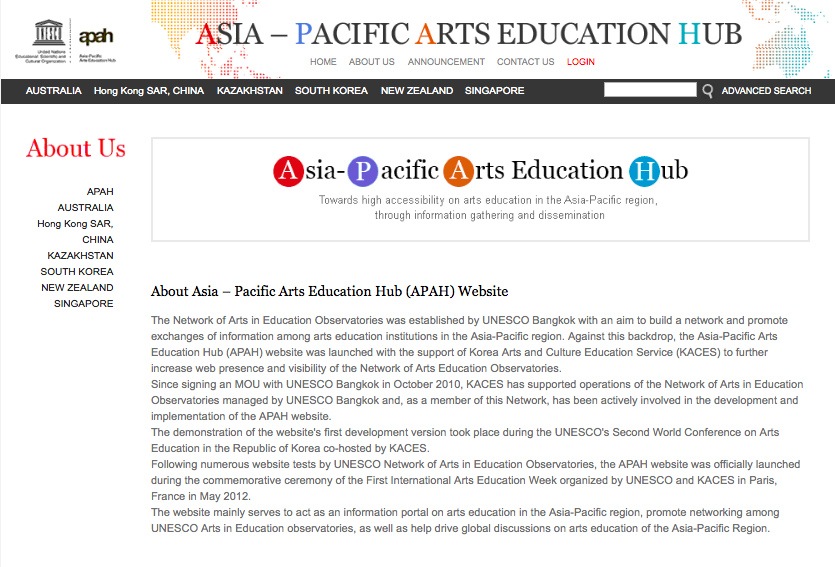The image size is (835, 567).
Task: Click SINGAPORE in the About Us sidebar
Action: coord(84,303)
